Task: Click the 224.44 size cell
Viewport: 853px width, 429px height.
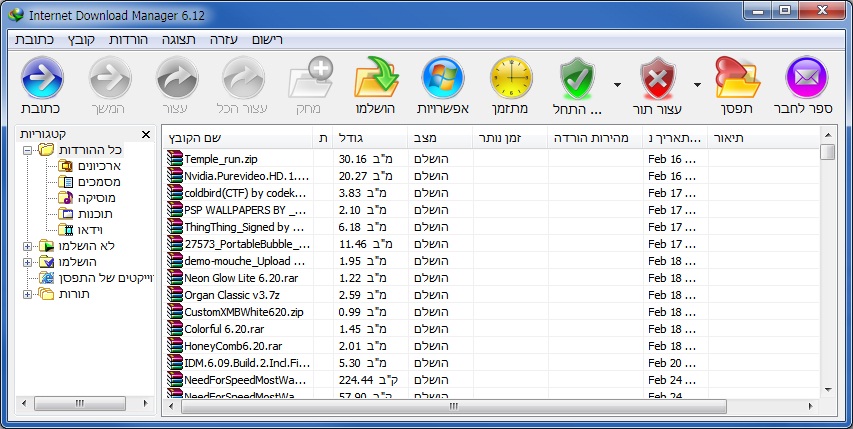Action: point(370,380)
